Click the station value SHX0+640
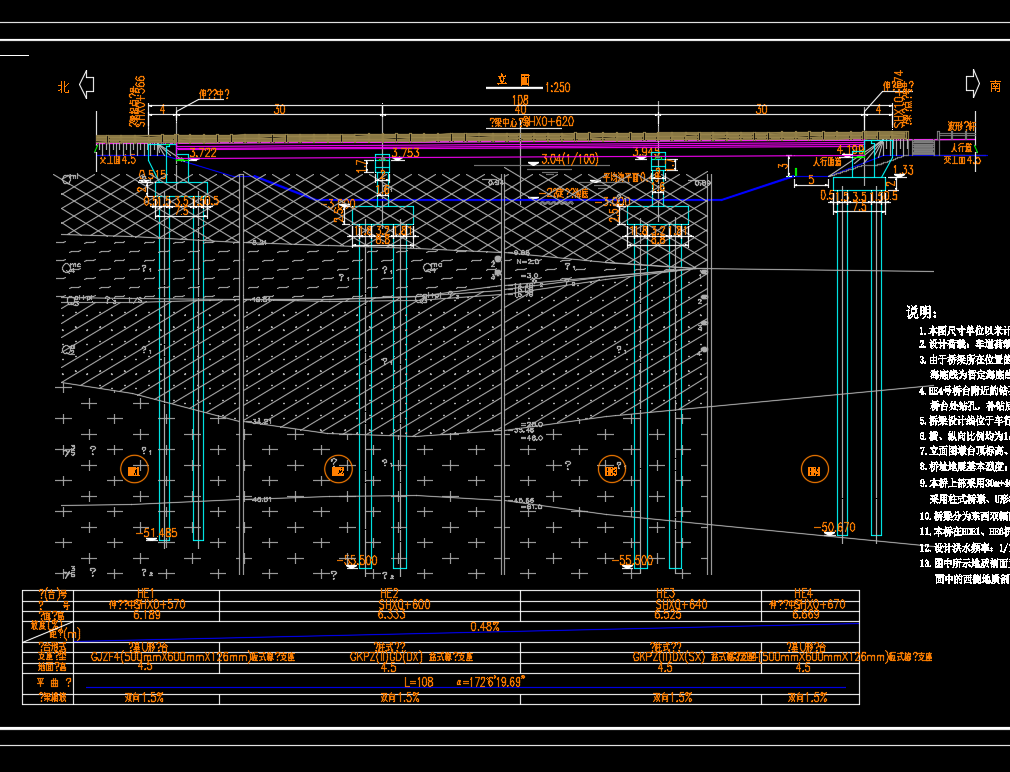The width and height of the screenshot is (1010, 772). 681,605
